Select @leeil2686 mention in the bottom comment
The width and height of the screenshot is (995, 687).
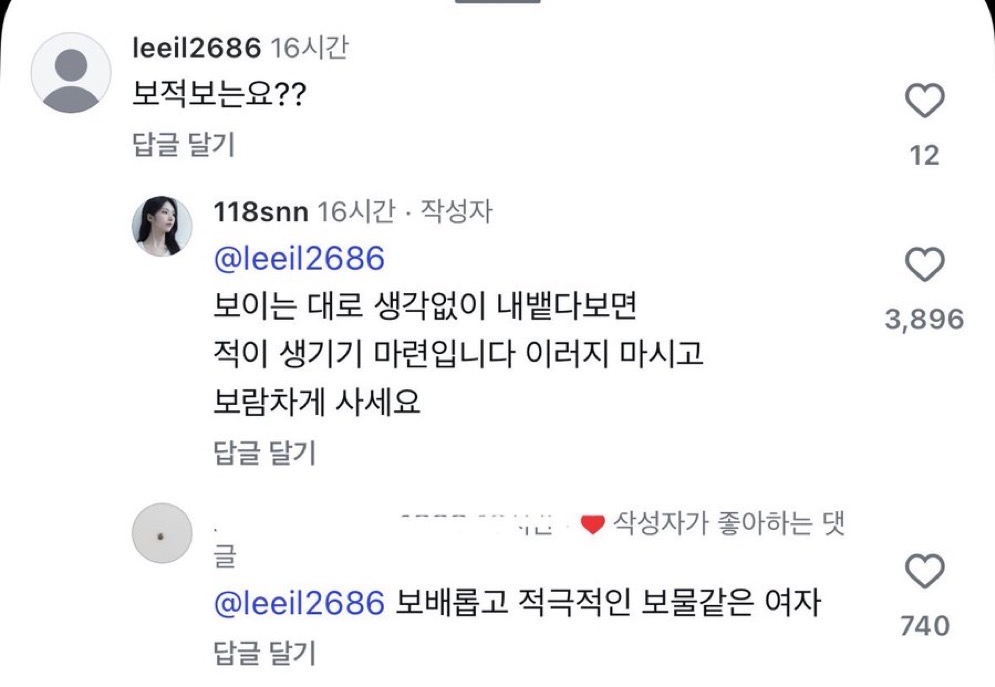pyautogui.click(x=299, y=603)
